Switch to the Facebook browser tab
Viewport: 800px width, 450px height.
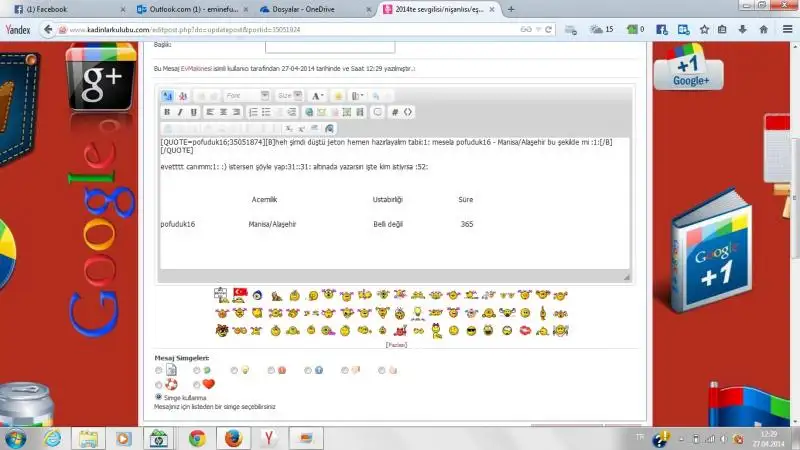47,9
